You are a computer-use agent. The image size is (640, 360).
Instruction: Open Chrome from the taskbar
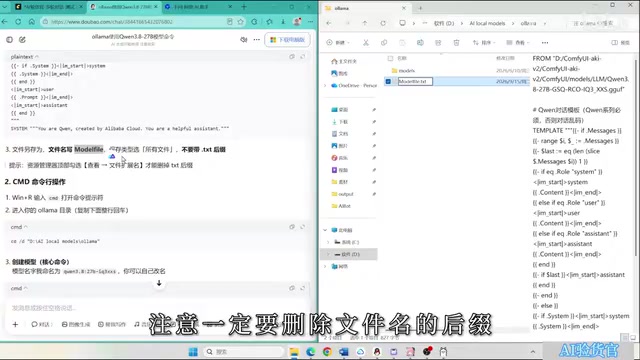click(327, 352)
